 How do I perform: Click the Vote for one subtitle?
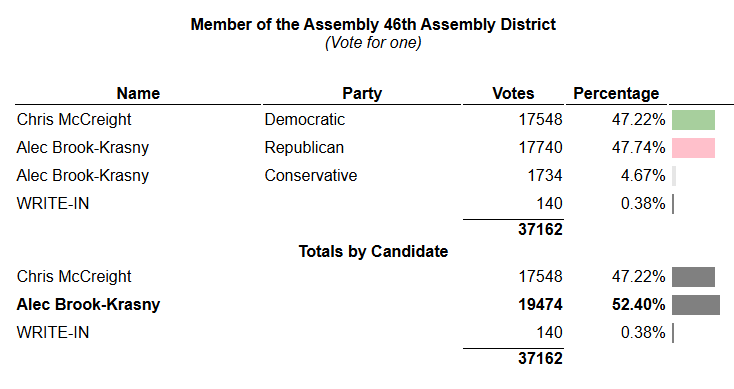pyautogui.click(x=373, y=43)
